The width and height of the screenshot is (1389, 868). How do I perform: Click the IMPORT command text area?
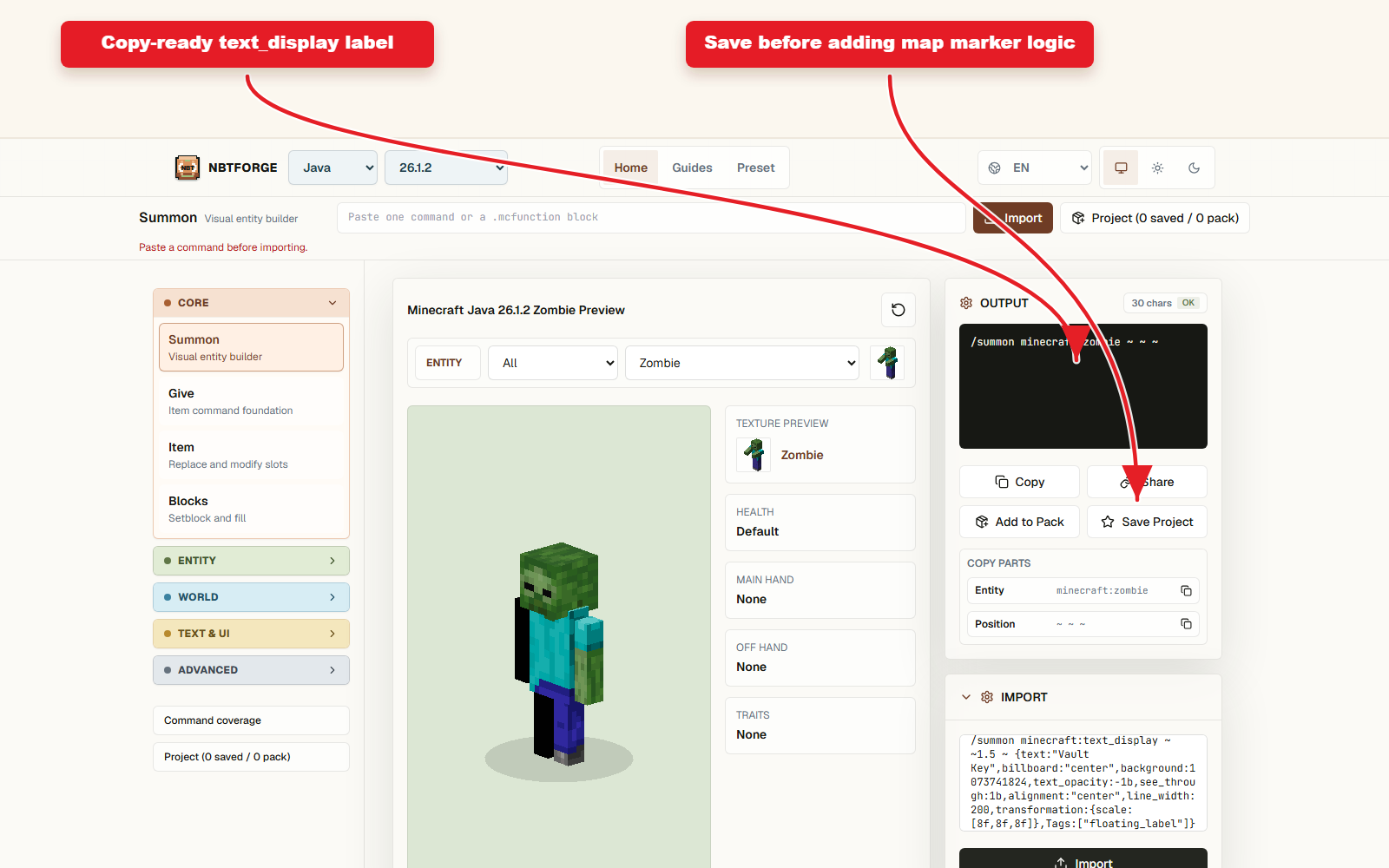coord(1083,783)
